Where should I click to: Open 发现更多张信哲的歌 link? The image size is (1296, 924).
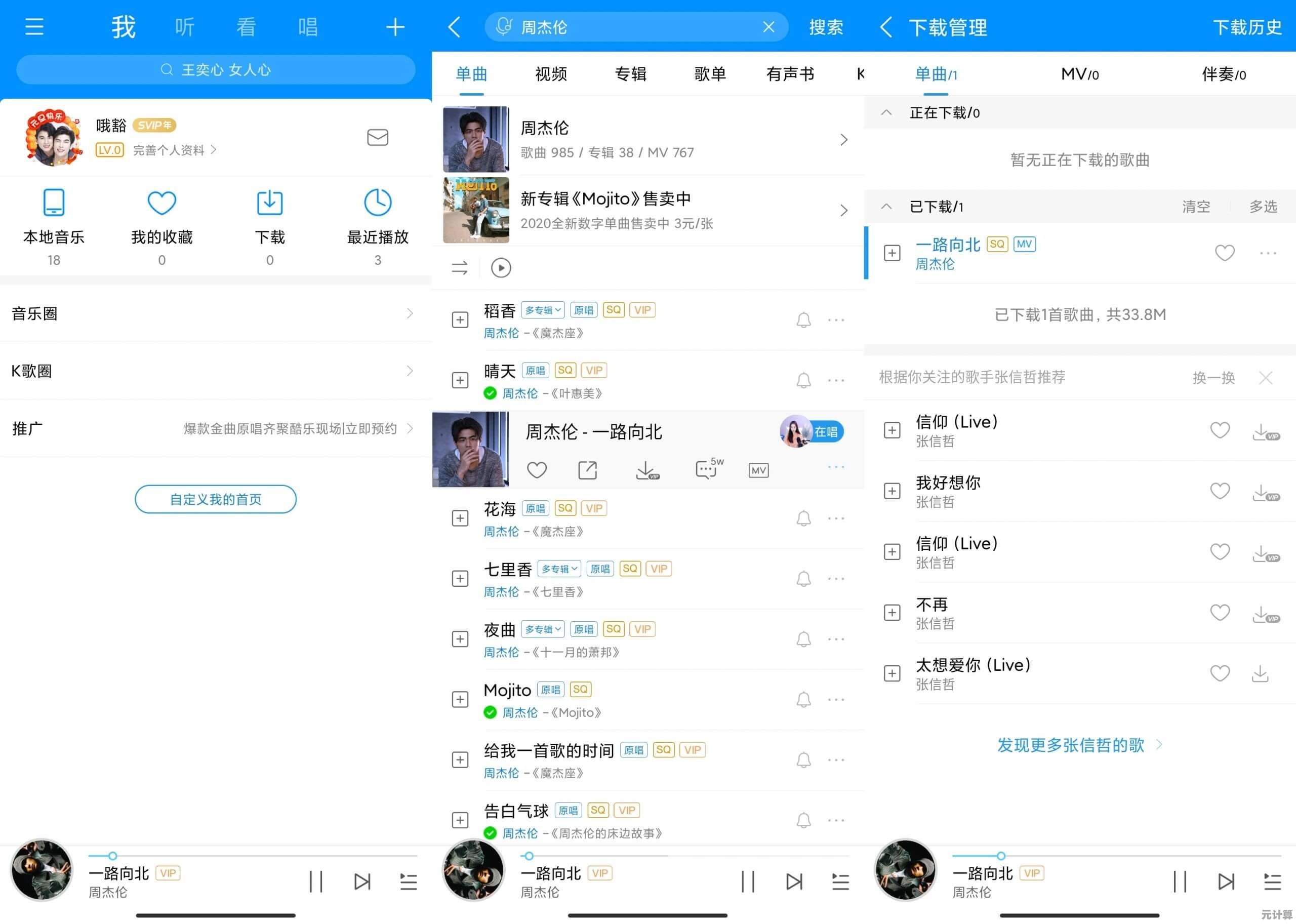1079,745
